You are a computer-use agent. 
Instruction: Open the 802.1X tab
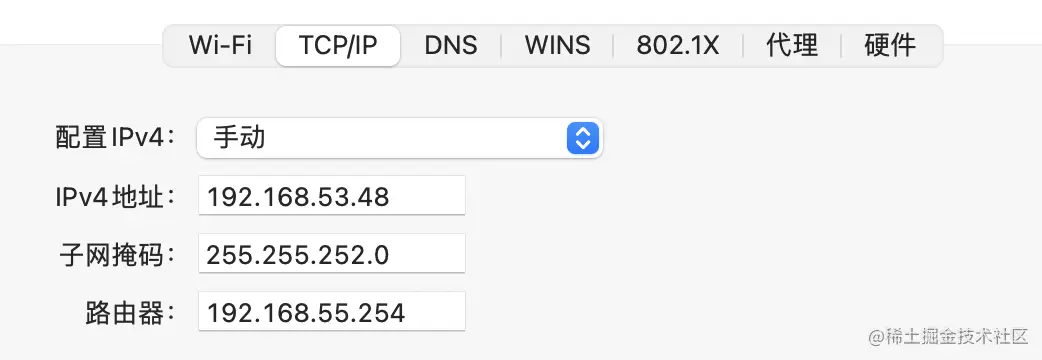click(x=677, y=46)
